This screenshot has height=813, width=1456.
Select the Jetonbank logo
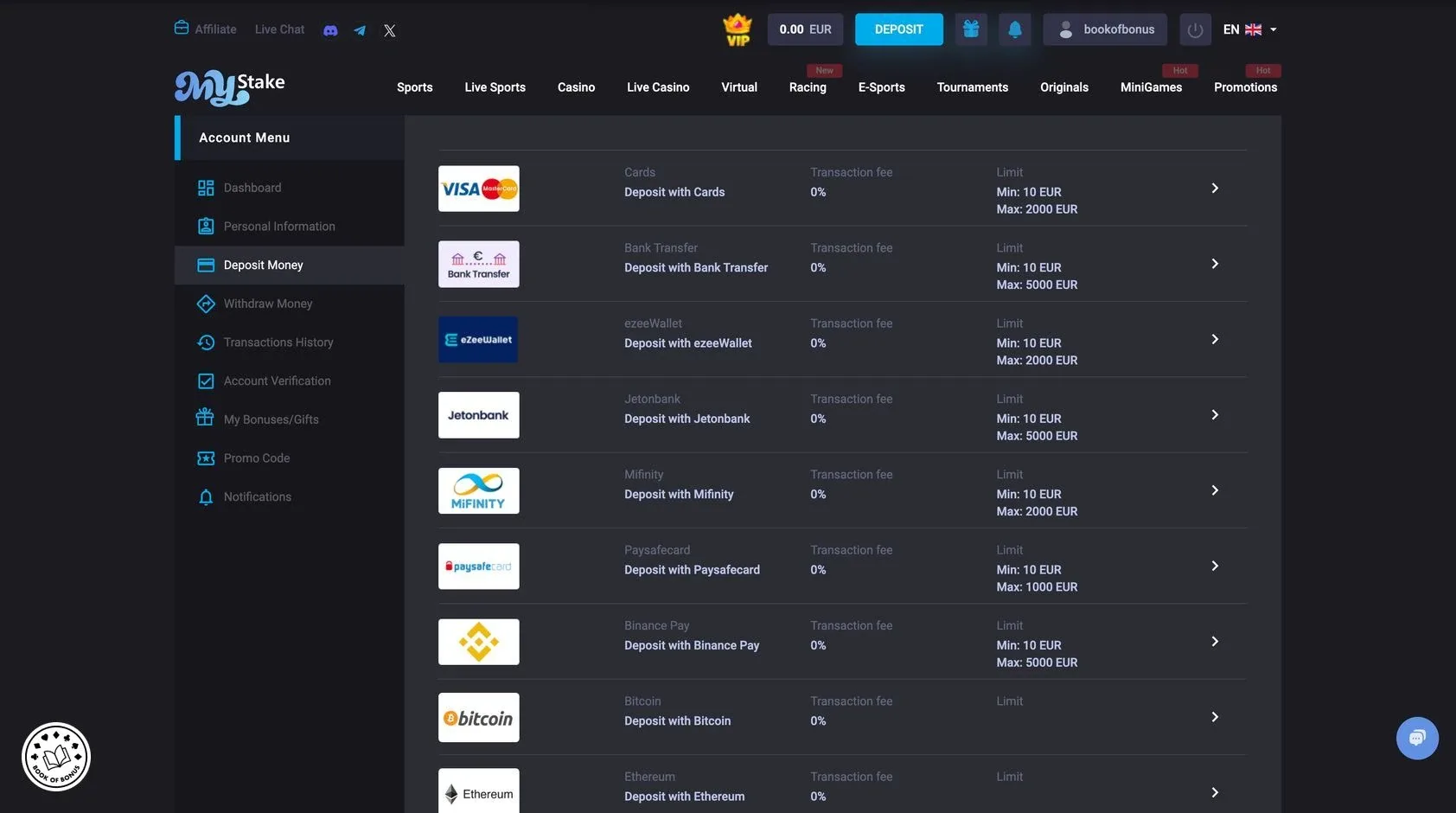tap(479, 415)
